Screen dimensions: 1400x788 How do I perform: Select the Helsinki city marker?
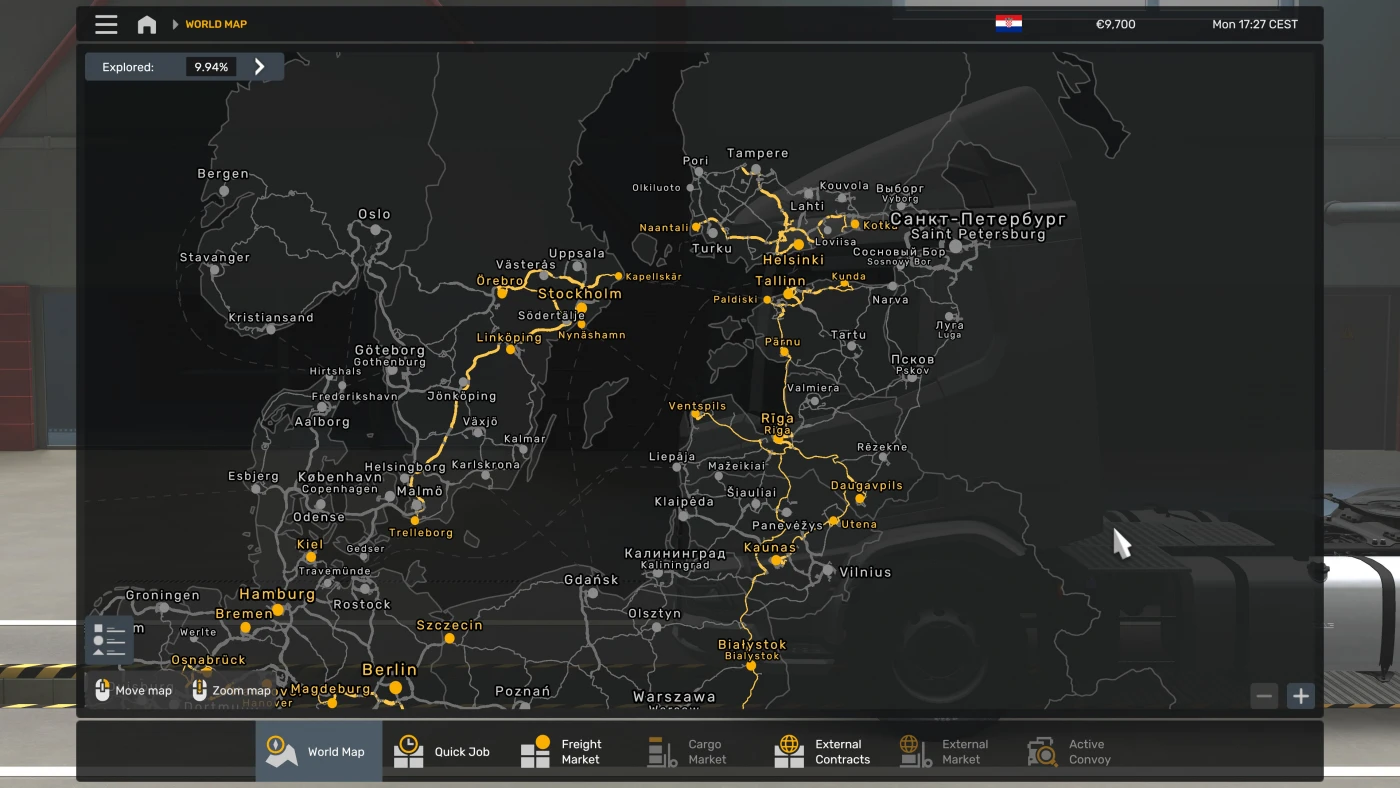[x=798, y=244]
